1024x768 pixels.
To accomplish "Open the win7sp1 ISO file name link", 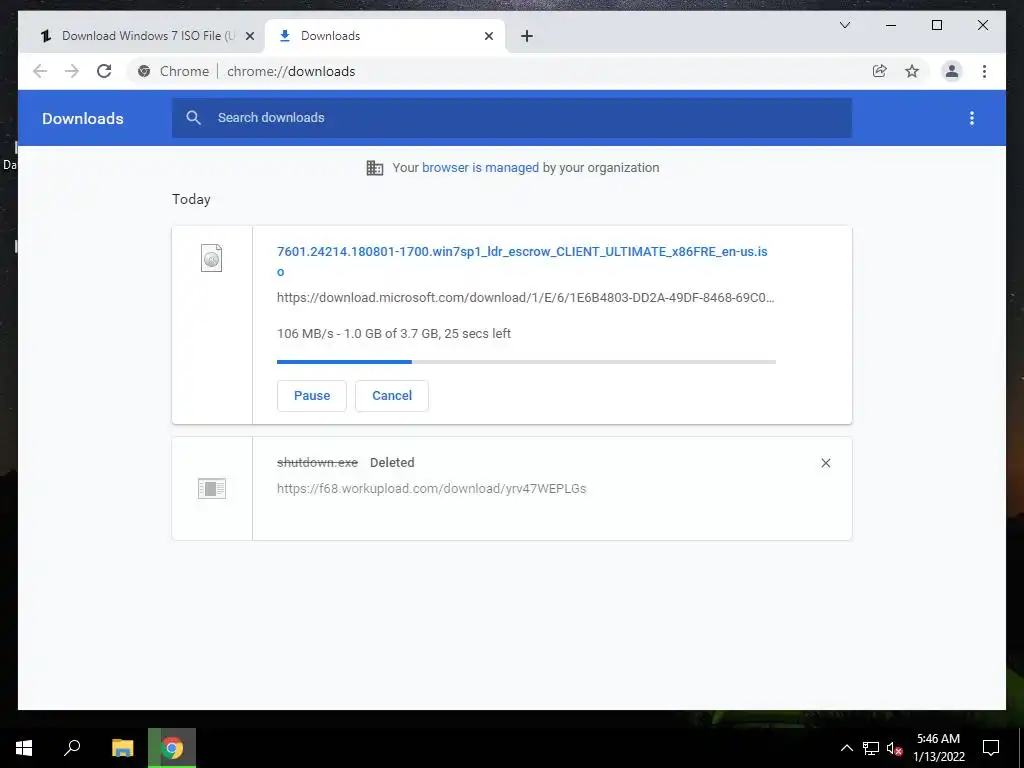I will coord(522,261).
